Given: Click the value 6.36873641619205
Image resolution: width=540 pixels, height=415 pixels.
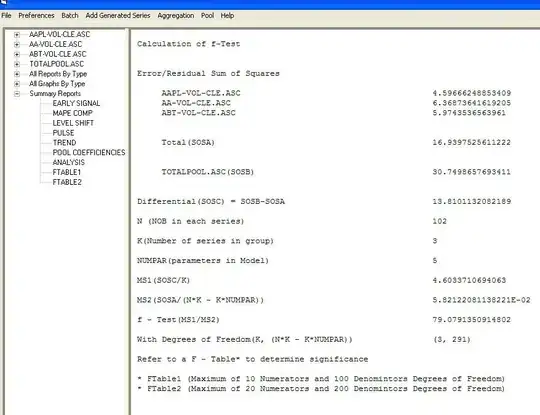Looking at the screenshot, I should (472, 103).
